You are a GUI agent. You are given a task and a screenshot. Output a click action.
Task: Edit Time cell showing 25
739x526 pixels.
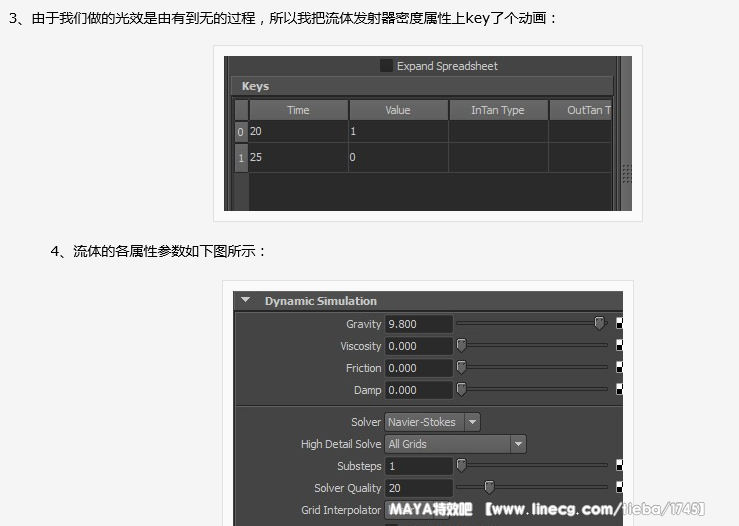click(x=298, y=157)
